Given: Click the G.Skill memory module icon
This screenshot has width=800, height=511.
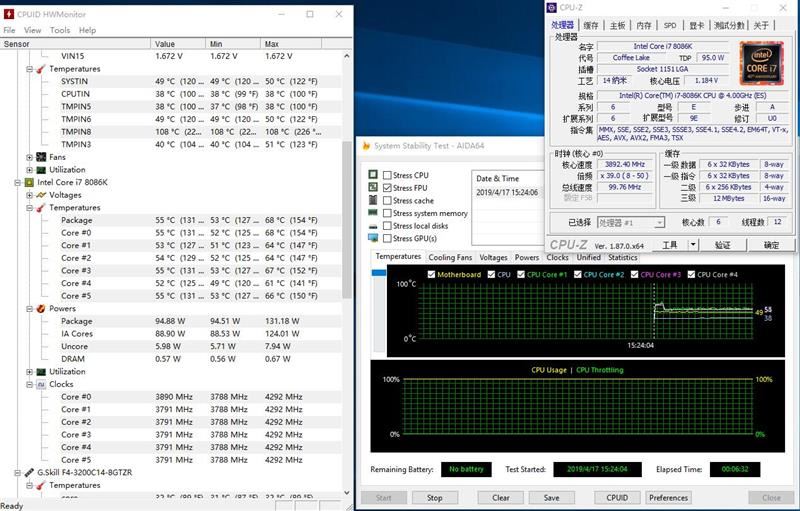Looking at the screenshot, I should pos(29,473).
